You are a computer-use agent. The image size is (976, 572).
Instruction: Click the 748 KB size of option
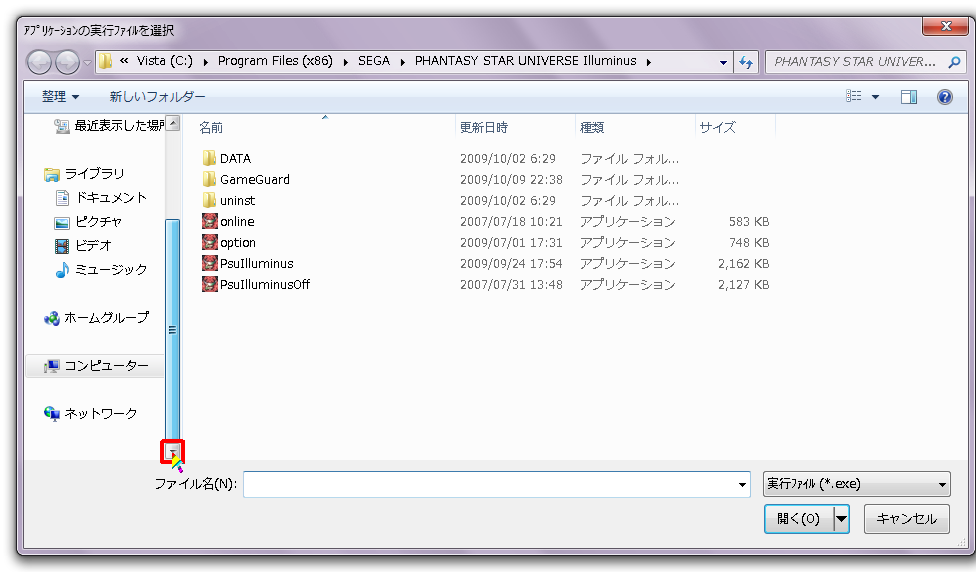click(x=749, y=243)
